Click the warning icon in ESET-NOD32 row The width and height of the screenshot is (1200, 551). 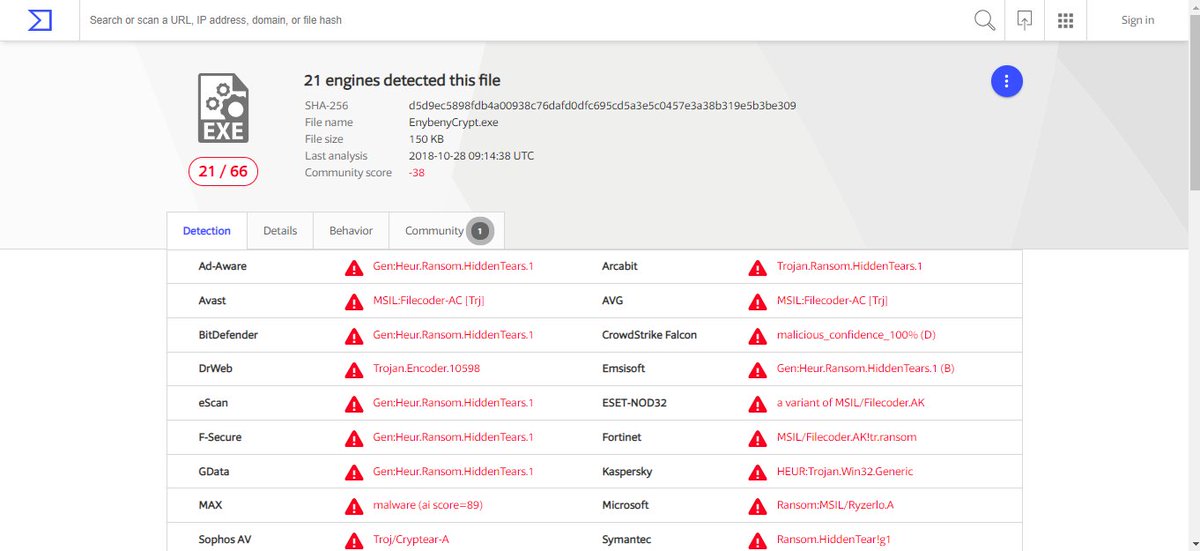[x=758, y=403]
